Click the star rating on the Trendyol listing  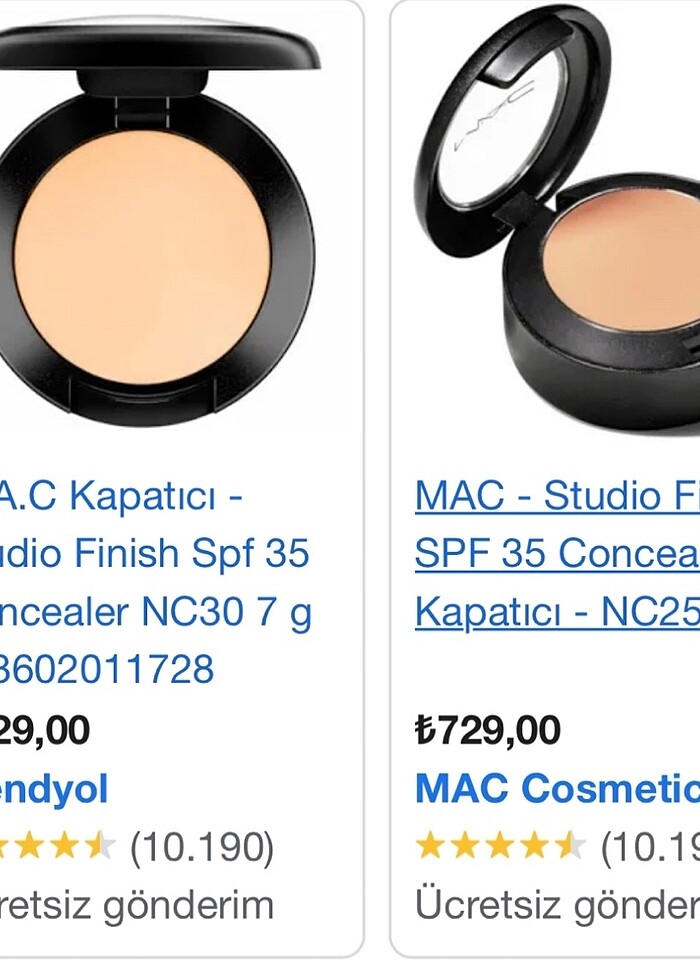[58, 847]
